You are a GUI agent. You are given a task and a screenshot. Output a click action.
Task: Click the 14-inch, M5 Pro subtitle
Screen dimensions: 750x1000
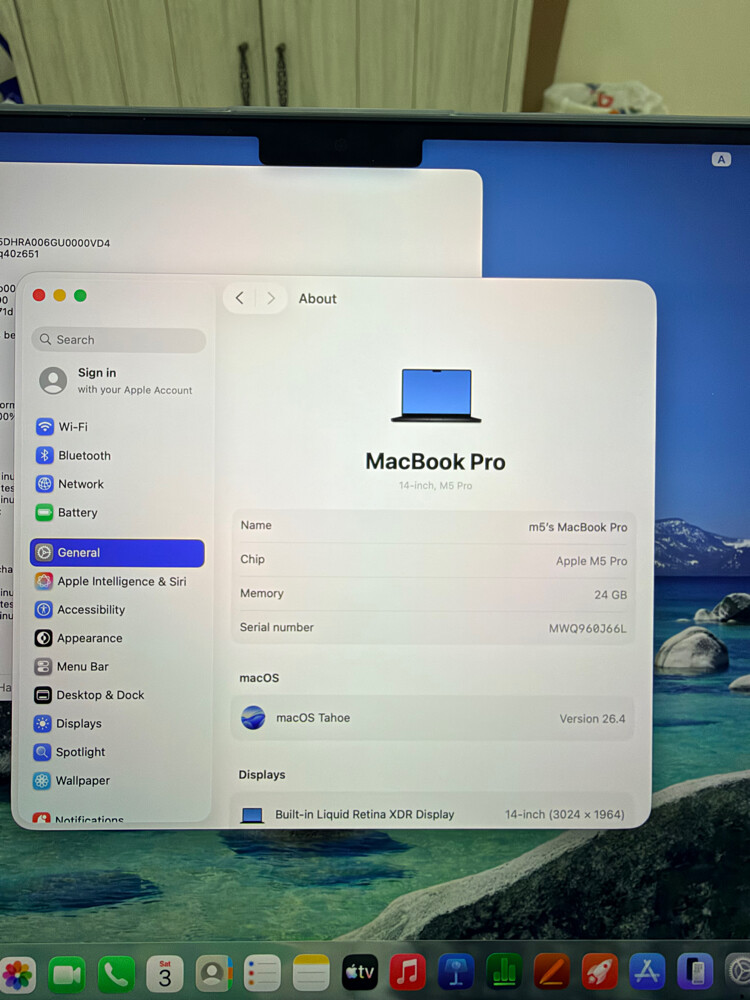pyautogui.click(x=436, y=485)
